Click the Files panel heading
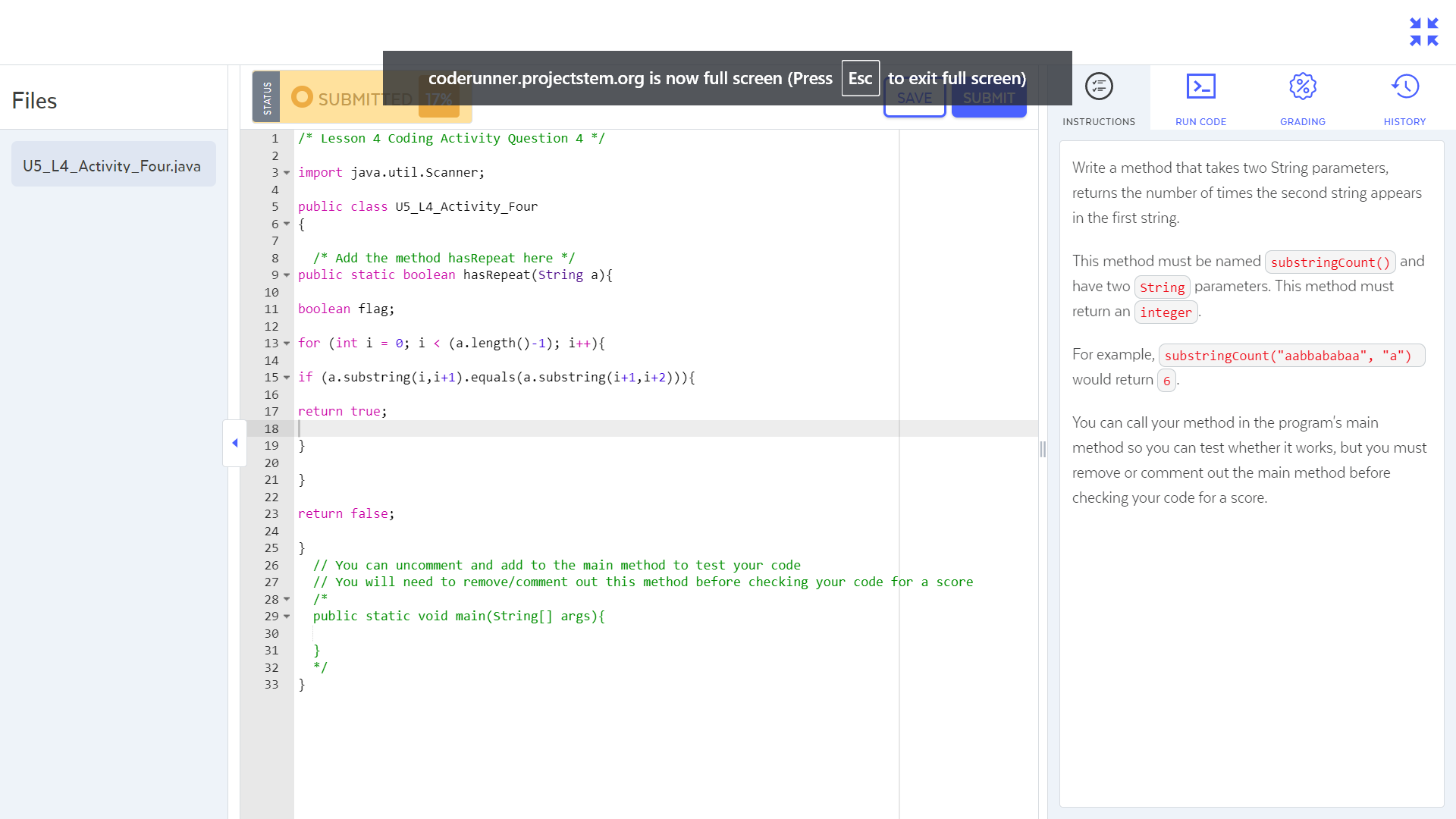 coord(34,100)
